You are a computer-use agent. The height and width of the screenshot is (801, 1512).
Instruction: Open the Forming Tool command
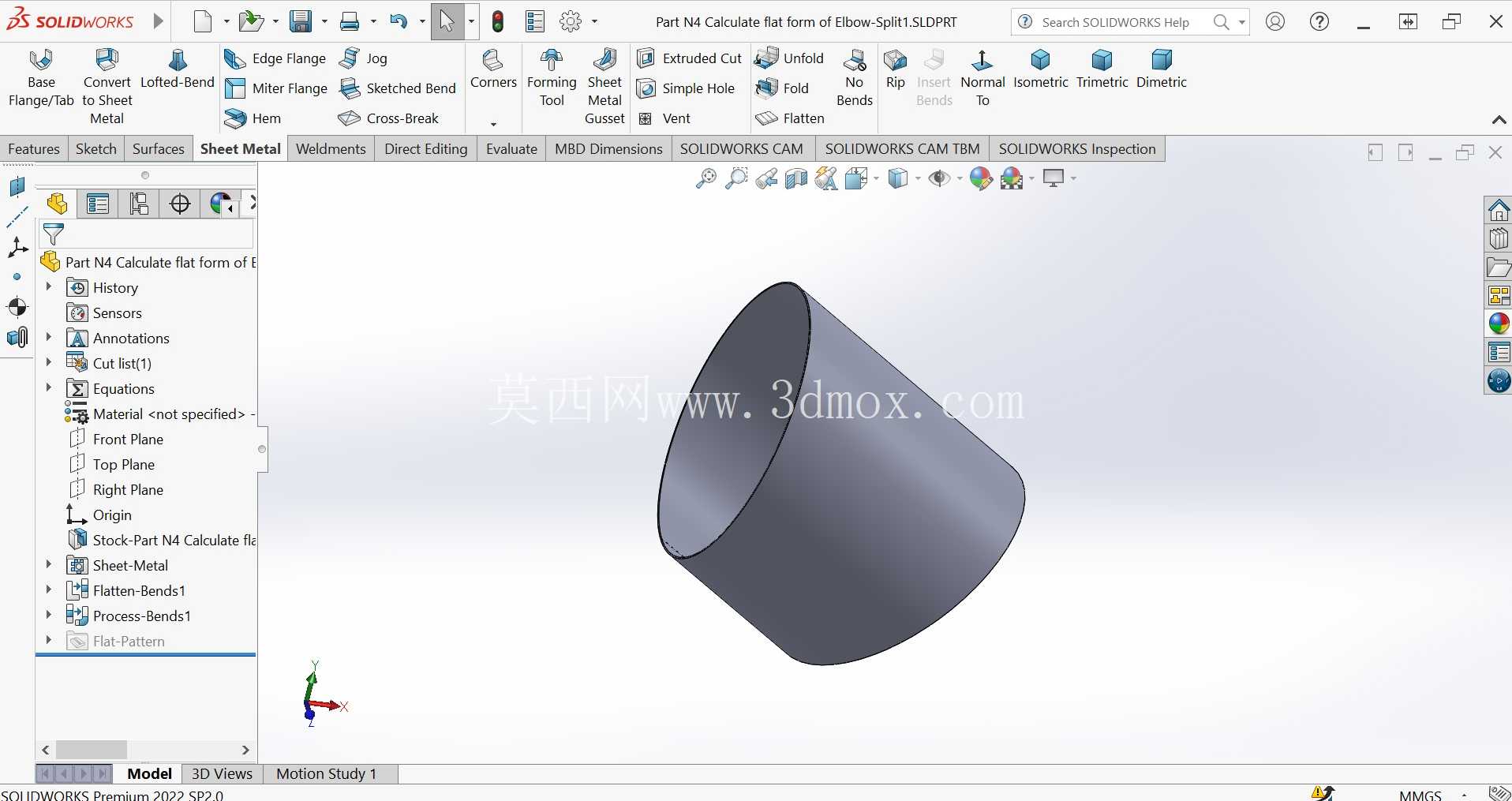(552, 78)
